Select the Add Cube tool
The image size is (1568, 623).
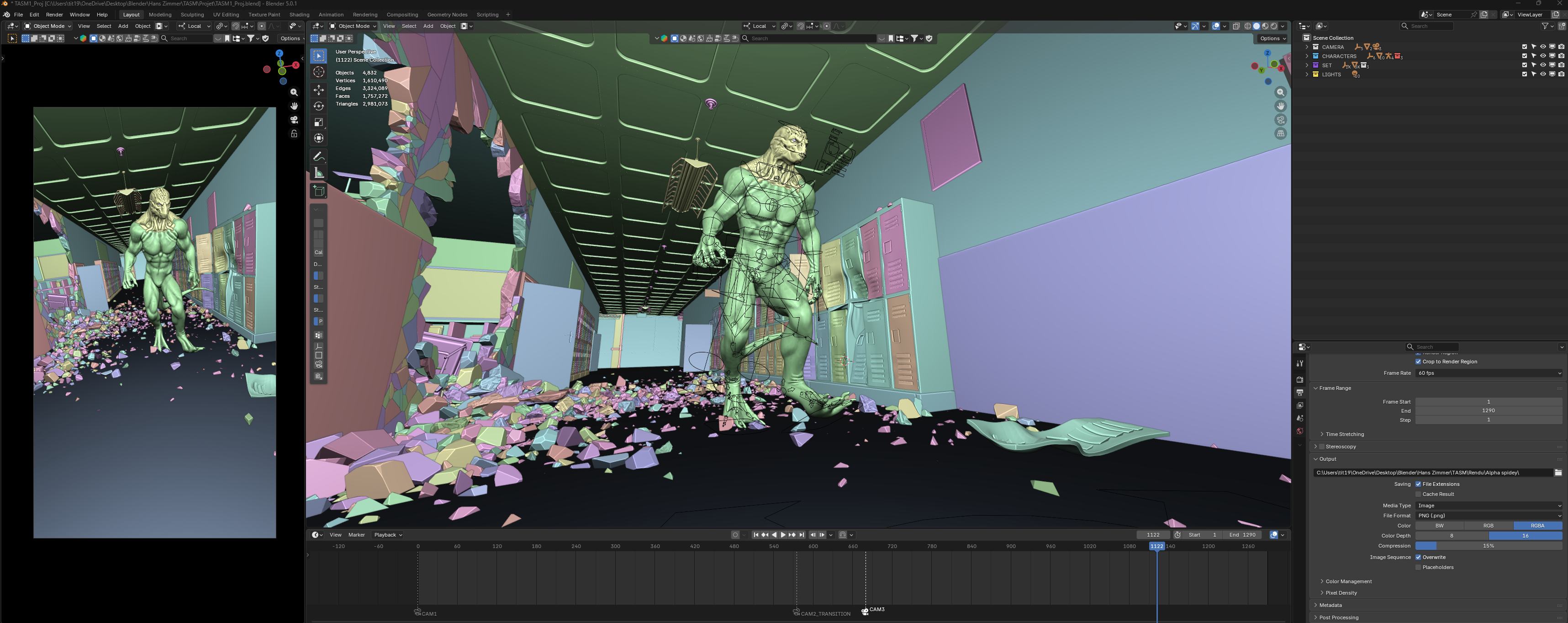pos(318,191)
